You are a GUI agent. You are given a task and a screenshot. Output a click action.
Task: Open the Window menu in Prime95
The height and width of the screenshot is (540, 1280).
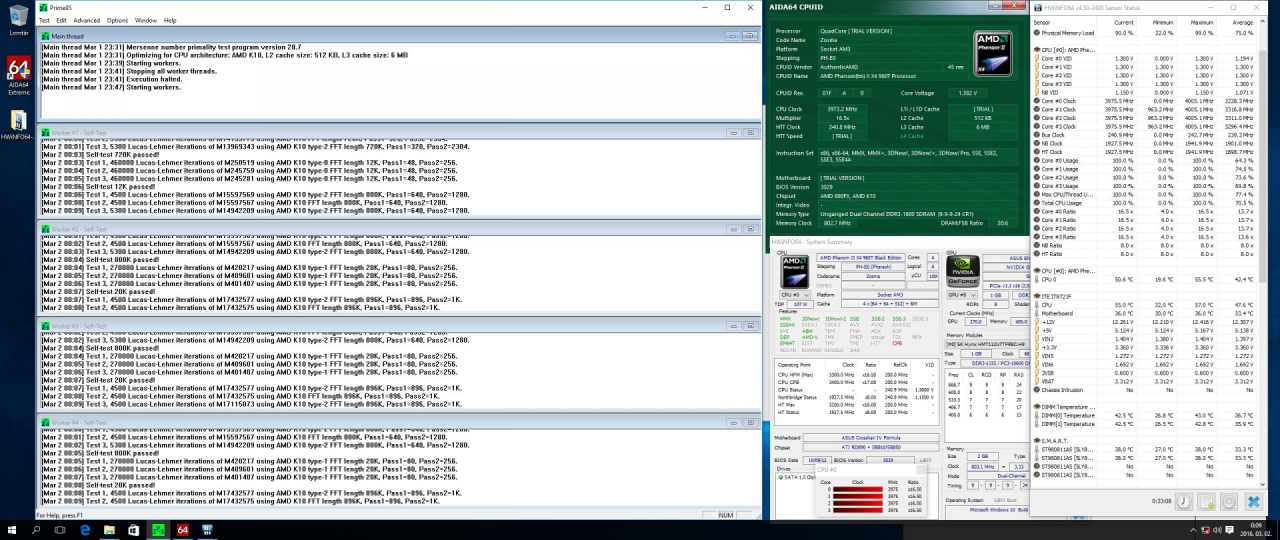pyautogui.click(x=146, y=20)
